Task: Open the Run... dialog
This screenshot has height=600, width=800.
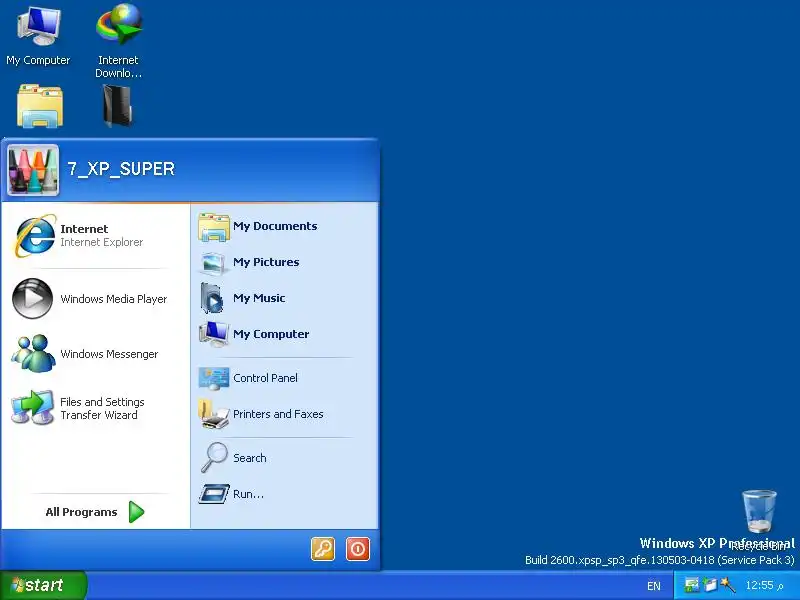Action: pos(284,494)
